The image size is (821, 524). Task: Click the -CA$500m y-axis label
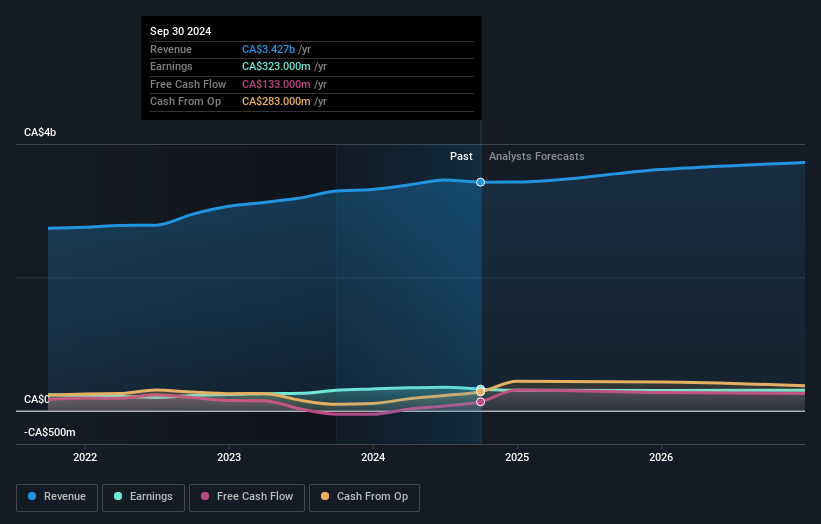click(50, 432)
